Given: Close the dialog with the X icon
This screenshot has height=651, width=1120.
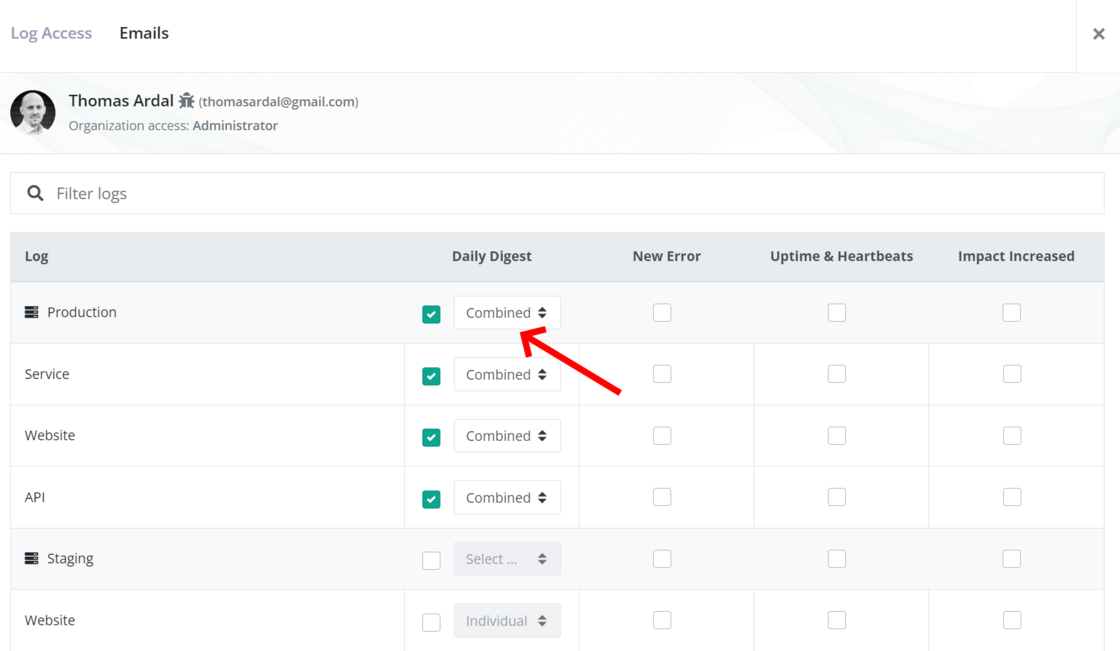Looking at the screenshot, I should pyautogui.click(x=1099, y=34).
